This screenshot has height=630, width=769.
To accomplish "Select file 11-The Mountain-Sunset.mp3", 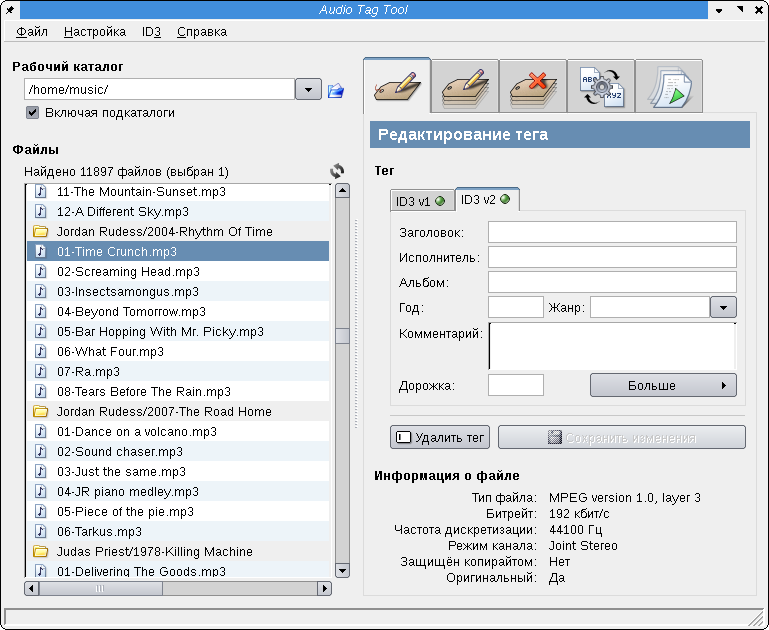I will pyautogui.click(x=178, y=192).
